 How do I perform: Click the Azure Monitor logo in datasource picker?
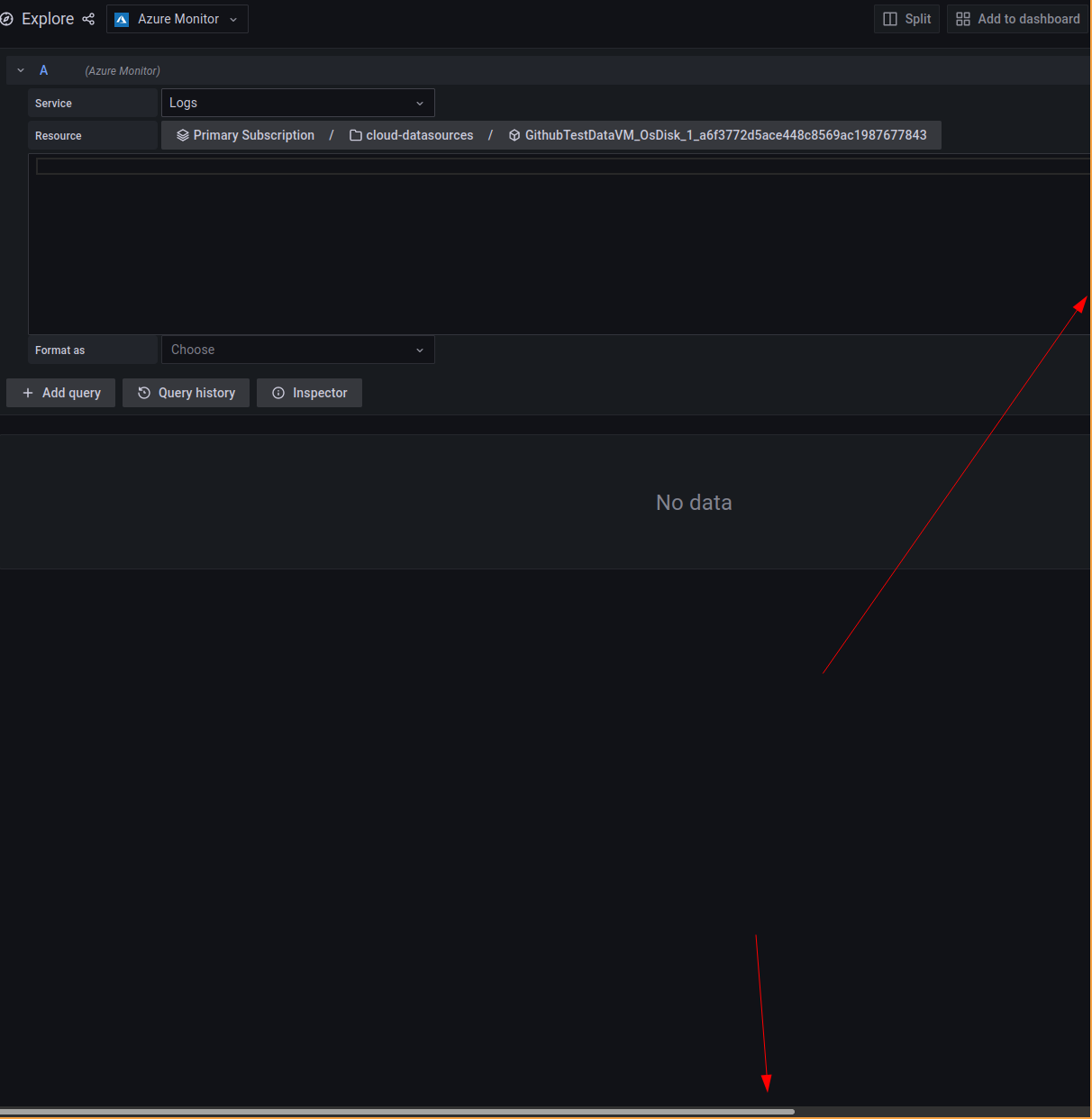tap(121, 18)
